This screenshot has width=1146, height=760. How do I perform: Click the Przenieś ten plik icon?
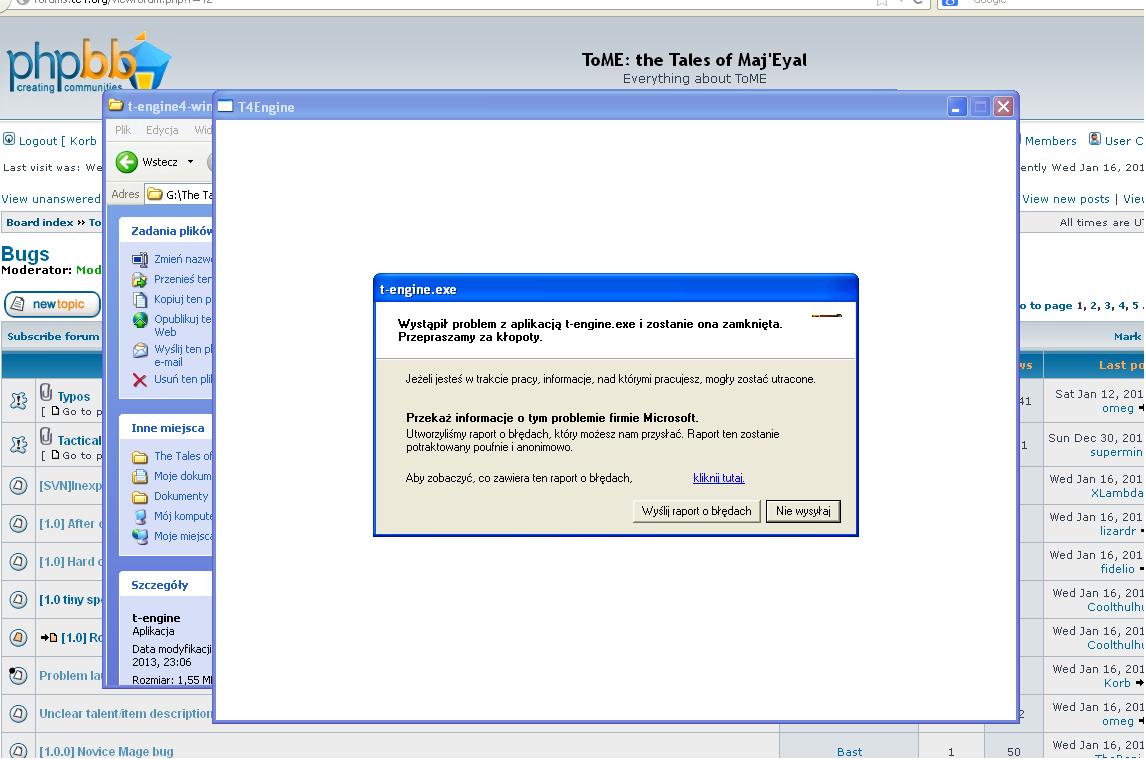tap(140, 279)
